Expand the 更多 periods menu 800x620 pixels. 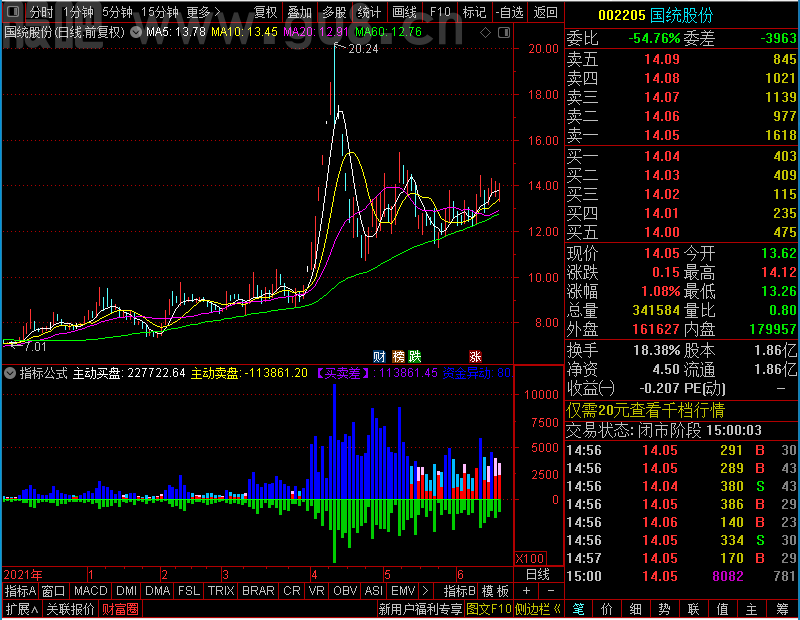pos(203,11)
